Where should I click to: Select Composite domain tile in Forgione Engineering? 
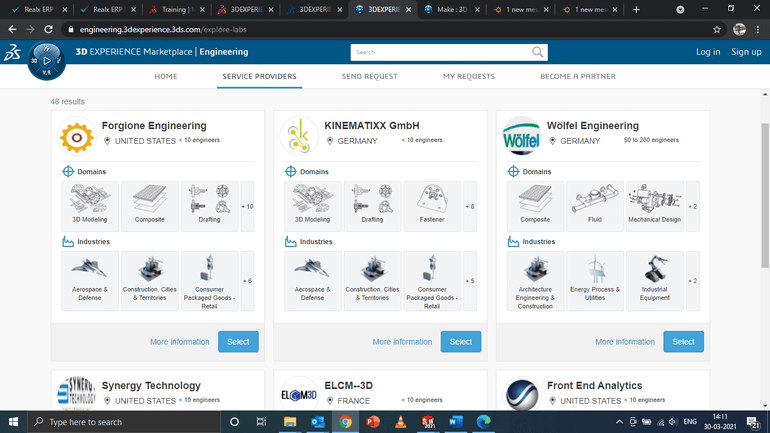coord(150,206)
